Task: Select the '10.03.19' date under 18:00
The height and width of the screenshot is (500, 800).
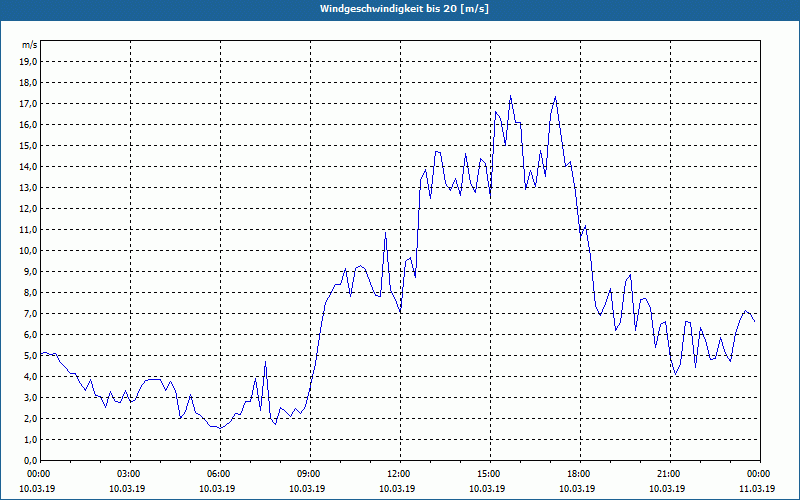Action: click(577, 488)
